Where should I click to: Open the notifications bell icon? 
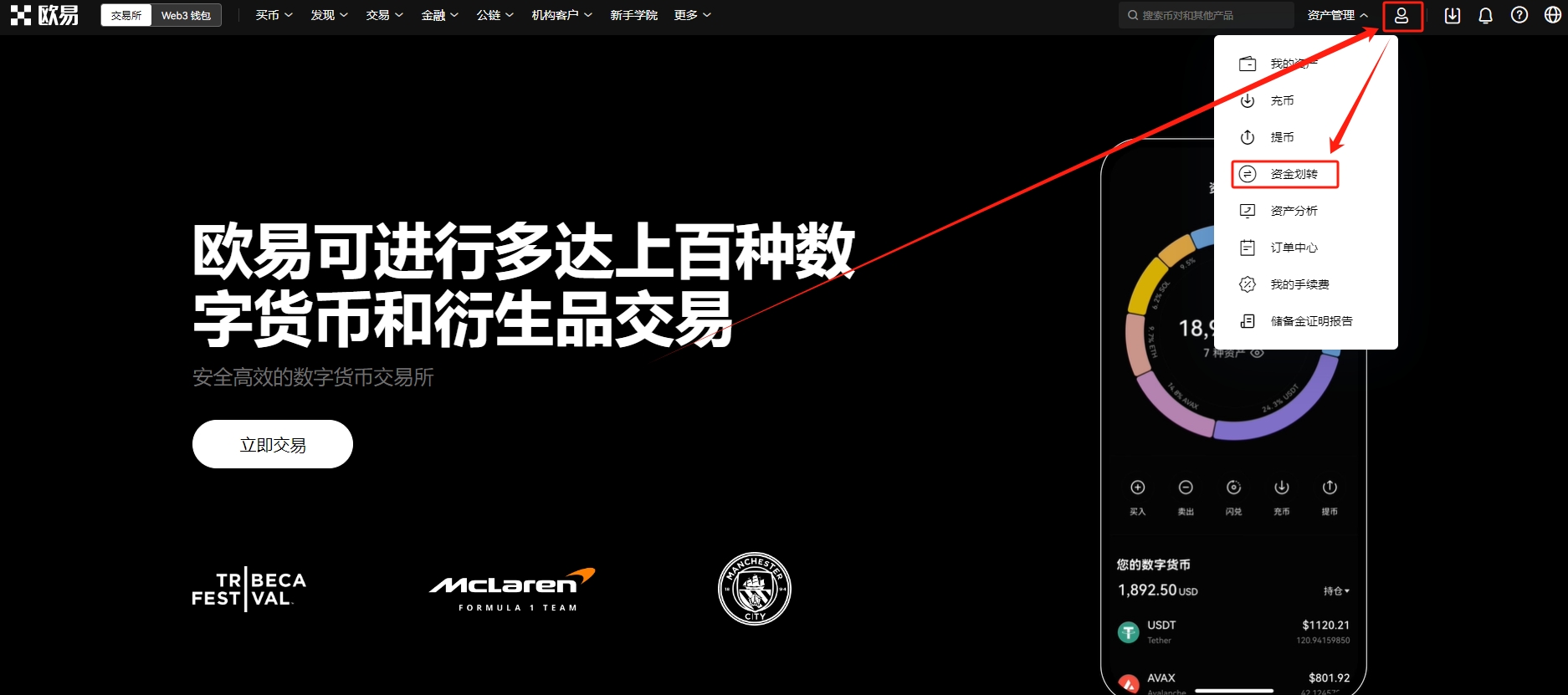1486,15
